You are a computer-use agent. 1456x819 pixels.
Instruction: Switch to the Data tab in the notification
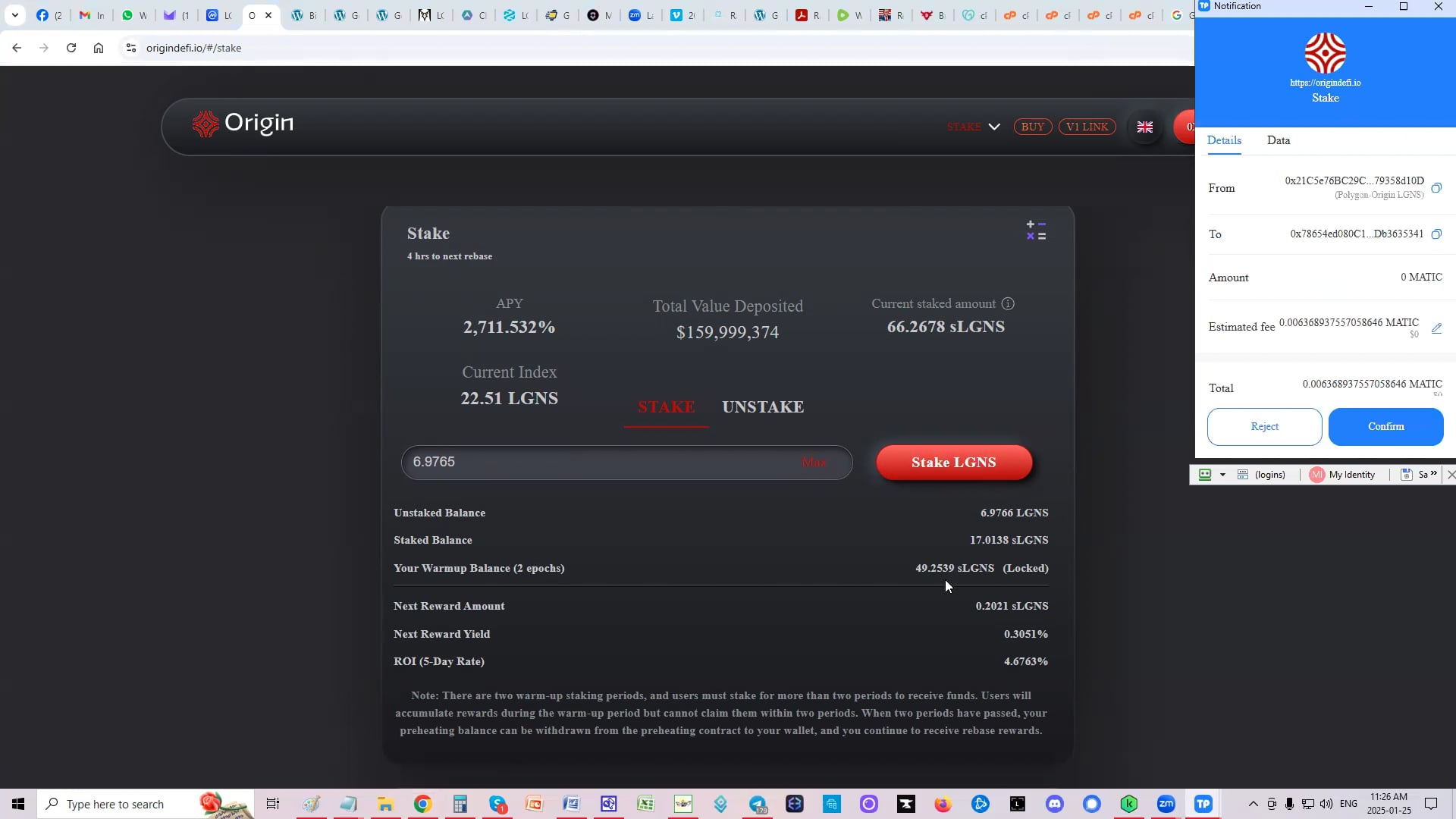tap(1278, 140)
